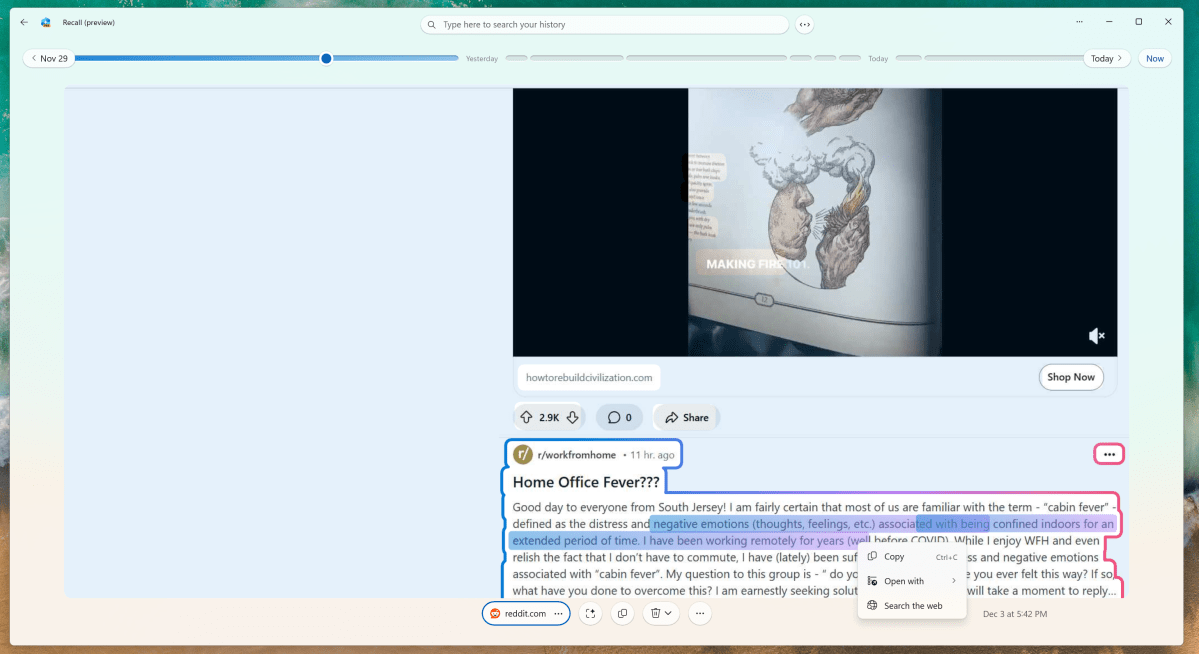Unmute the video with the speaker icon
Image resolution: width=1199 pixels, height=654 pixels.
(x=1096, y=335)
